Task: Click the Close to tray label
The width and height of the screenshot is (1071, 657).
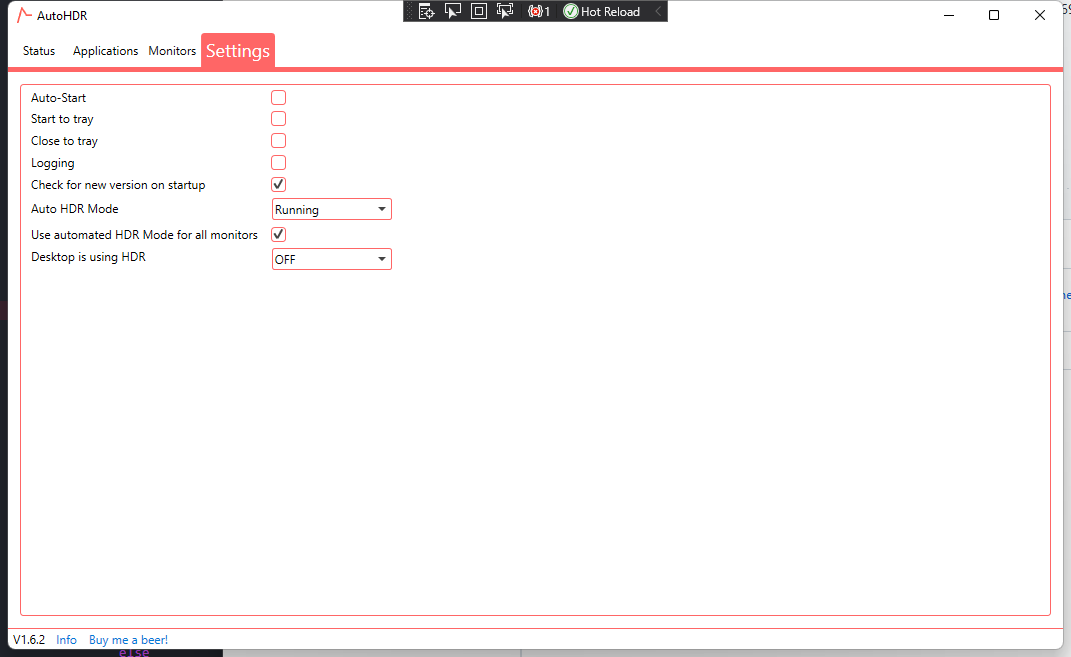Action: (x=64, y=141)
